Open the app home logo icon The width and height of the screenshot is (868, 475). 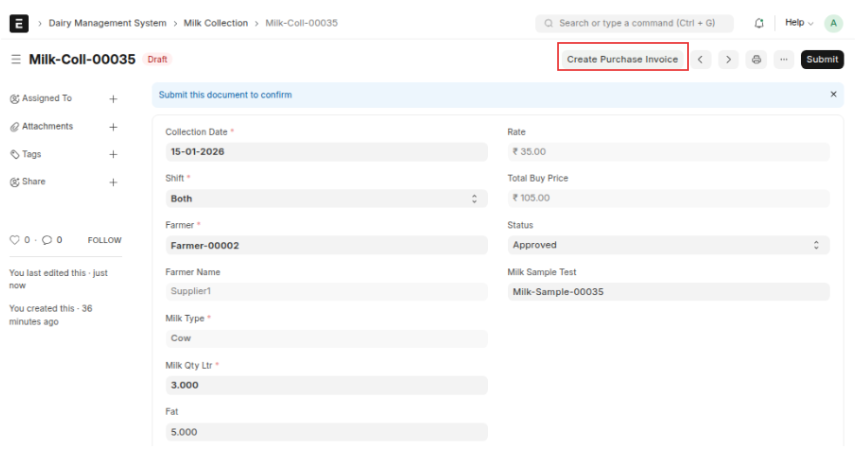click(x=19, y=23)
